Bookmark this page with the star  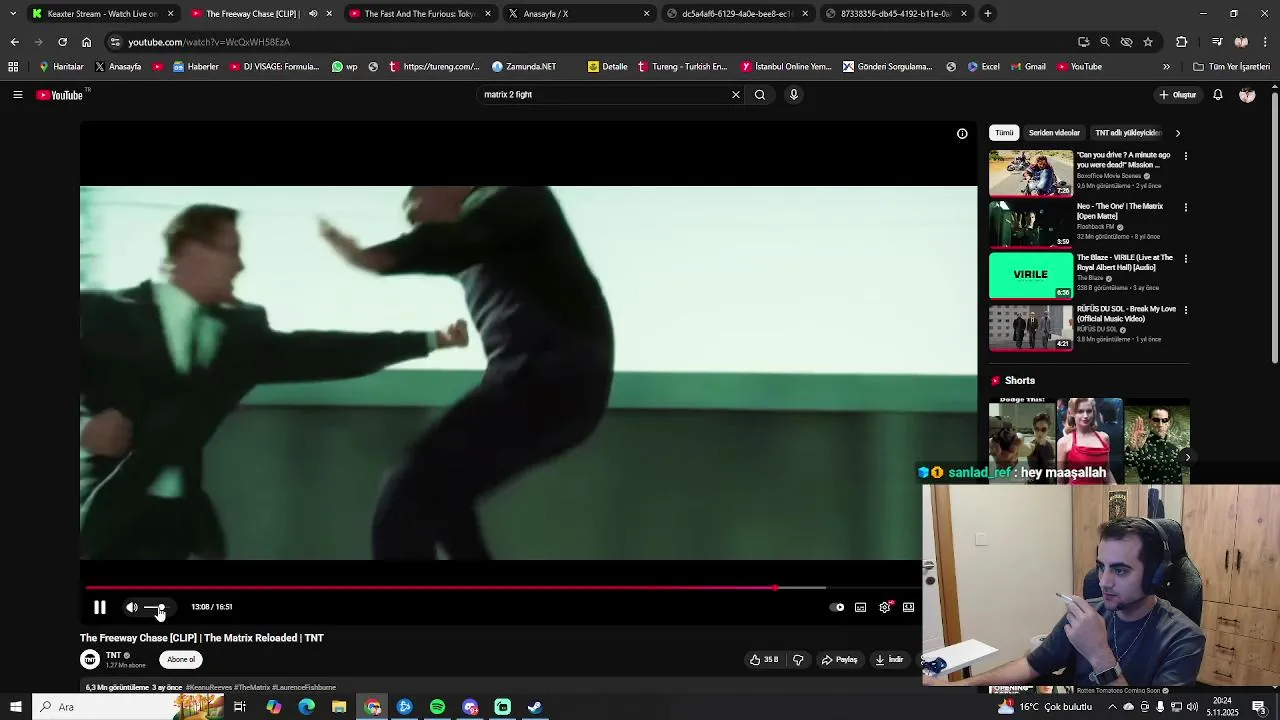tap(1148, 42)
